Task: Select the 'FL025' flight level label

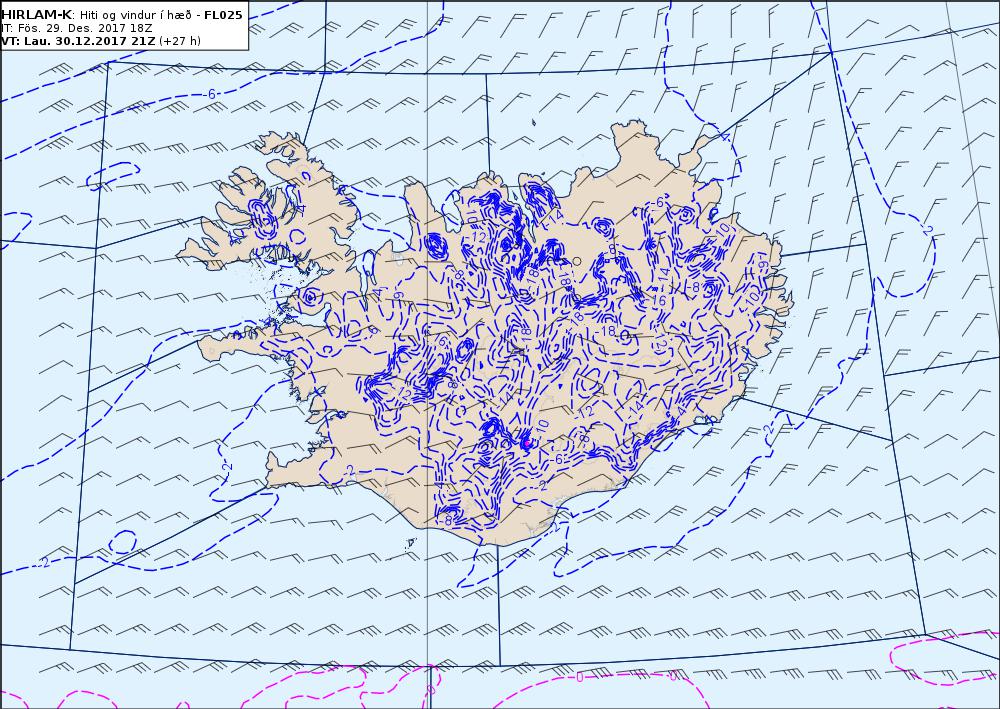Action: click(x=223, y=15)
